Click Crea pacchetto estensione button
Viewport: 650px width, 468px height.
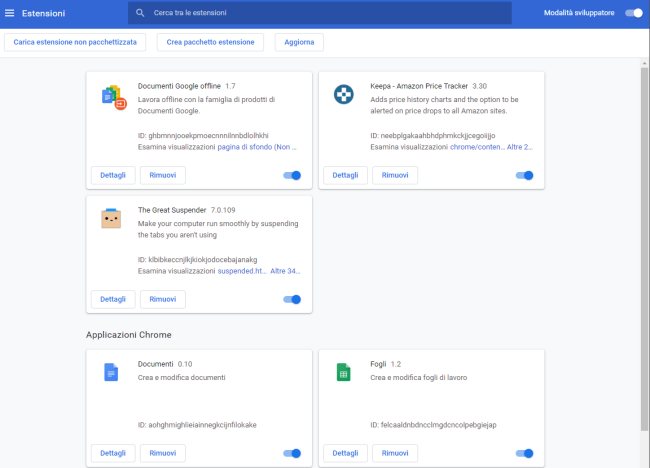coord(210,42)
